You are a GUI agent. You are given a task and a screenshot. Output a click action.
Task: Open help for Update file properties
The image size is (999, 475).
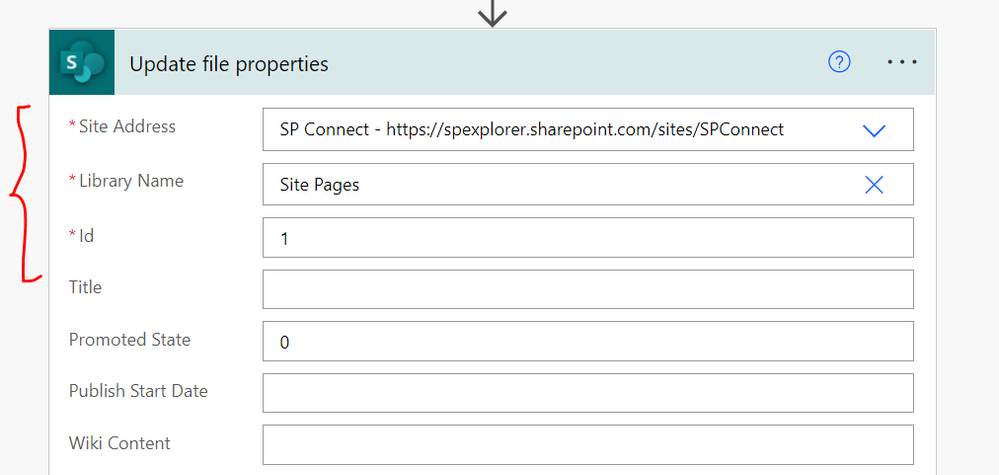(839, 62)
